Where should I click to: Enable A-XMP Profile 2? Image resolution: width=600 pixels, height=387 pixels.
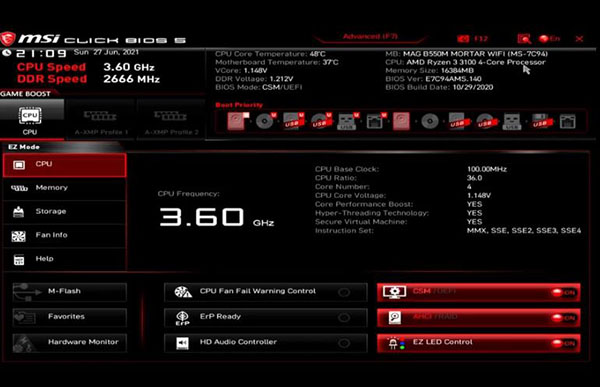[x=171, y=119]
